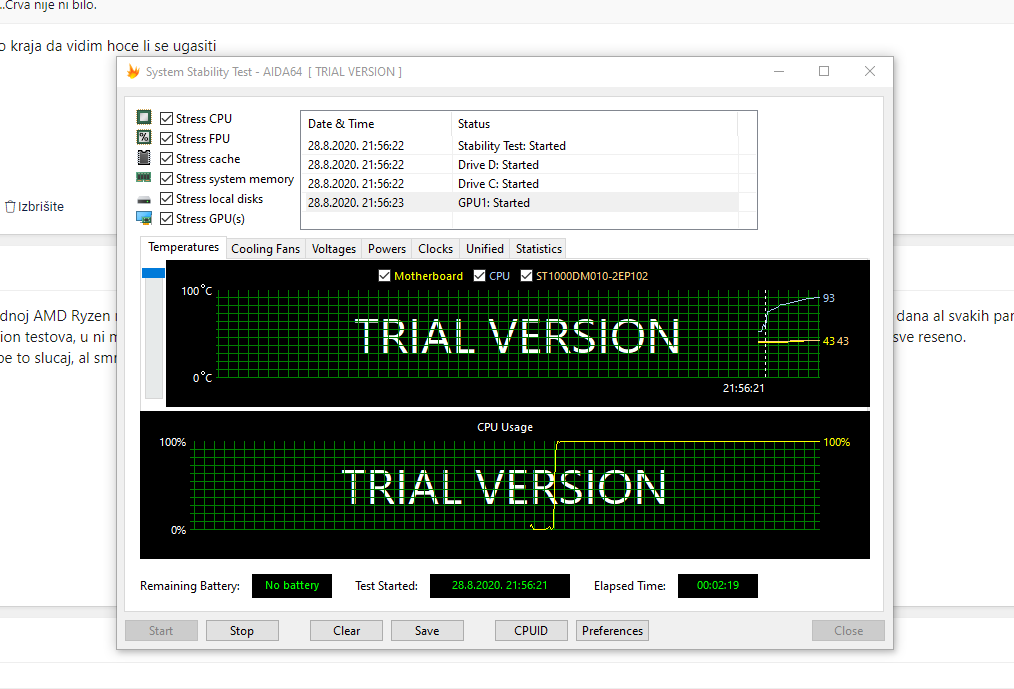Click the CPU chip icon beside Stress CPU
Screen dimensions: 1014x689
(x=144, y=118)
